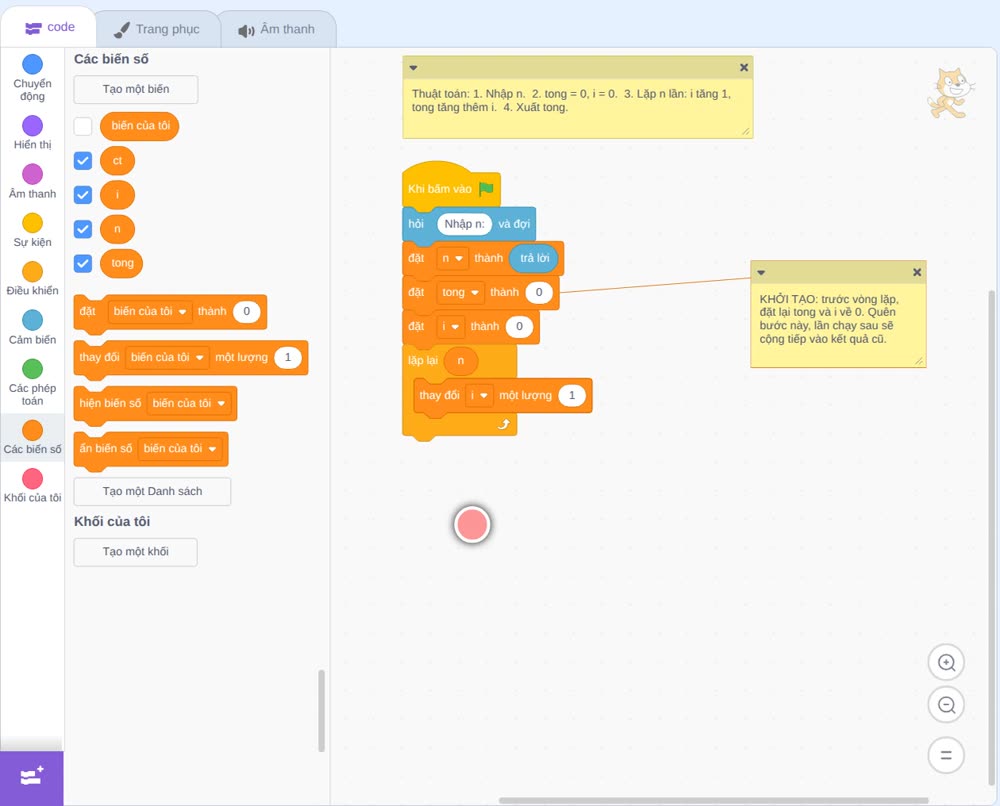The width and height of the screenshot is (1000, 806).
Task: Switch to the code tab
Action: (x=49, y=27)
